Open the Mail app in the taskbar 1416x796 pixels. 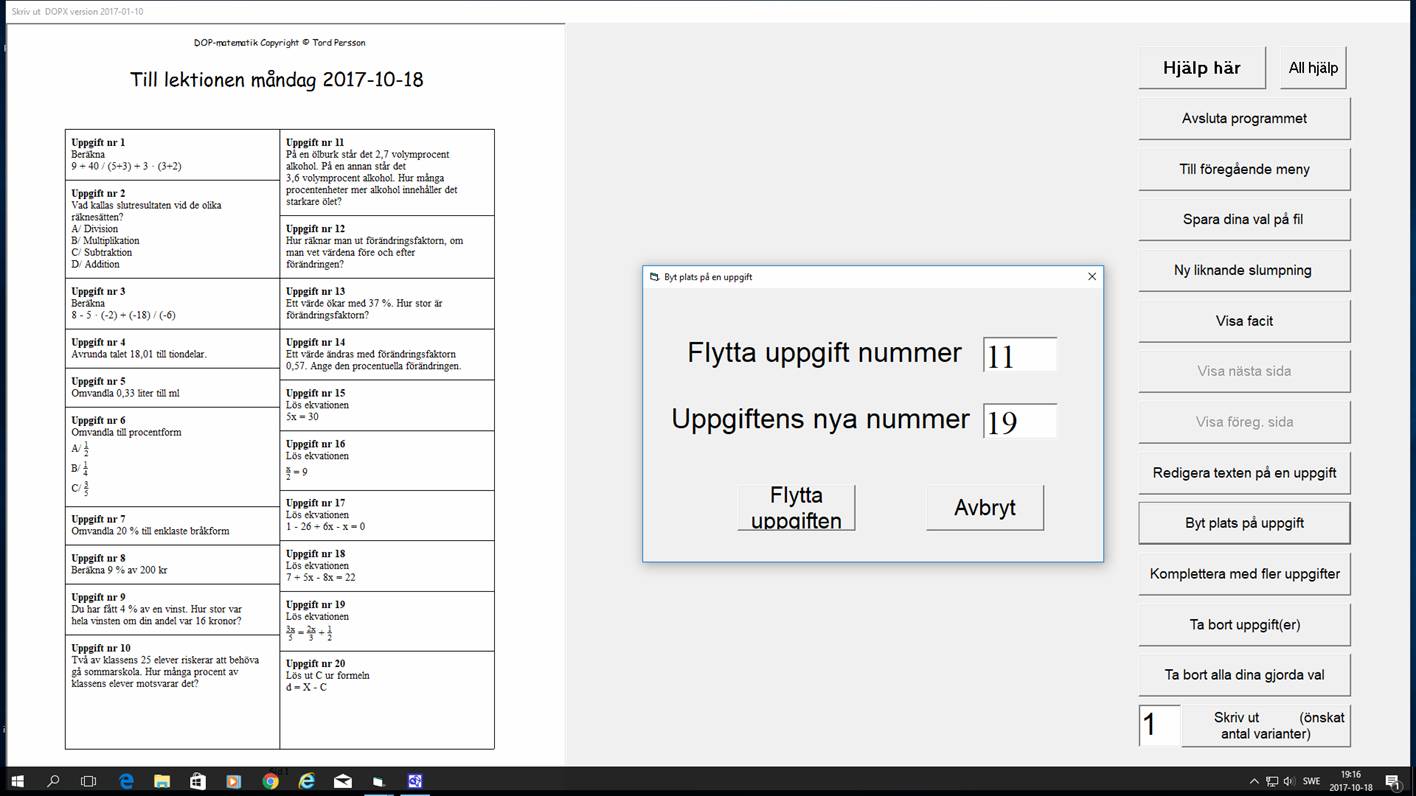[343, 781]
